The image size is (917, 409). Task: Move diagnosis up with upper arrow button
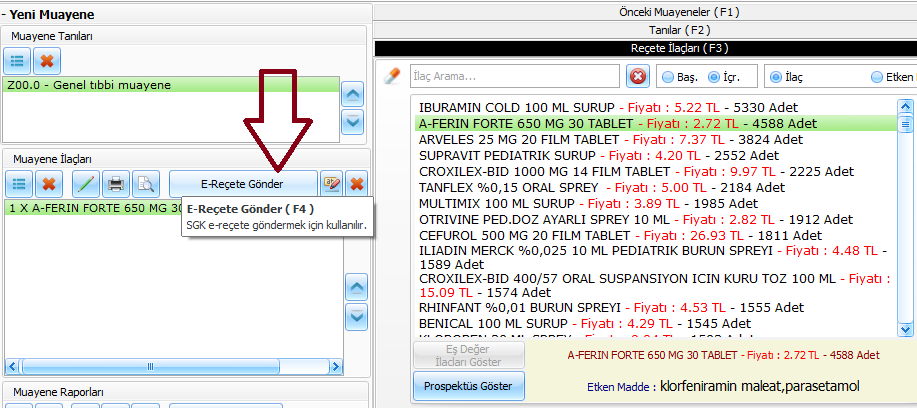point(352,95)
